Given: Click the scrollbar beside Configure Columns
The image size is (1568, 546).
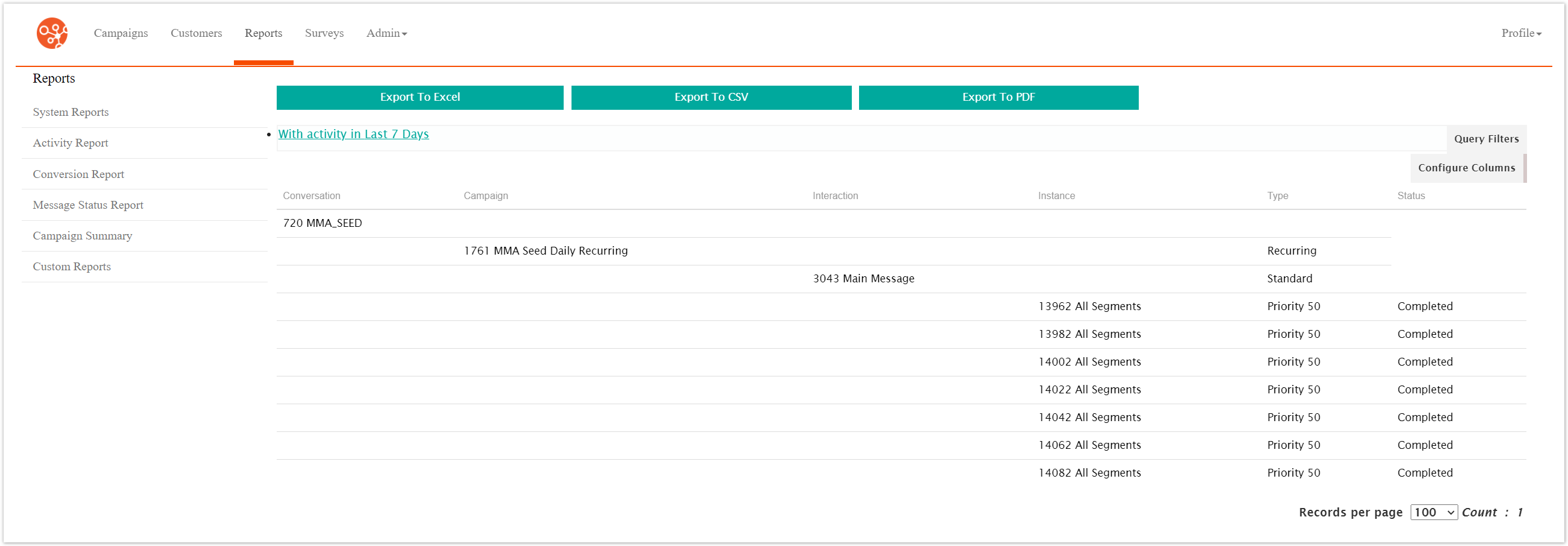Looking at the screenshot, I should coord(1524,167).
